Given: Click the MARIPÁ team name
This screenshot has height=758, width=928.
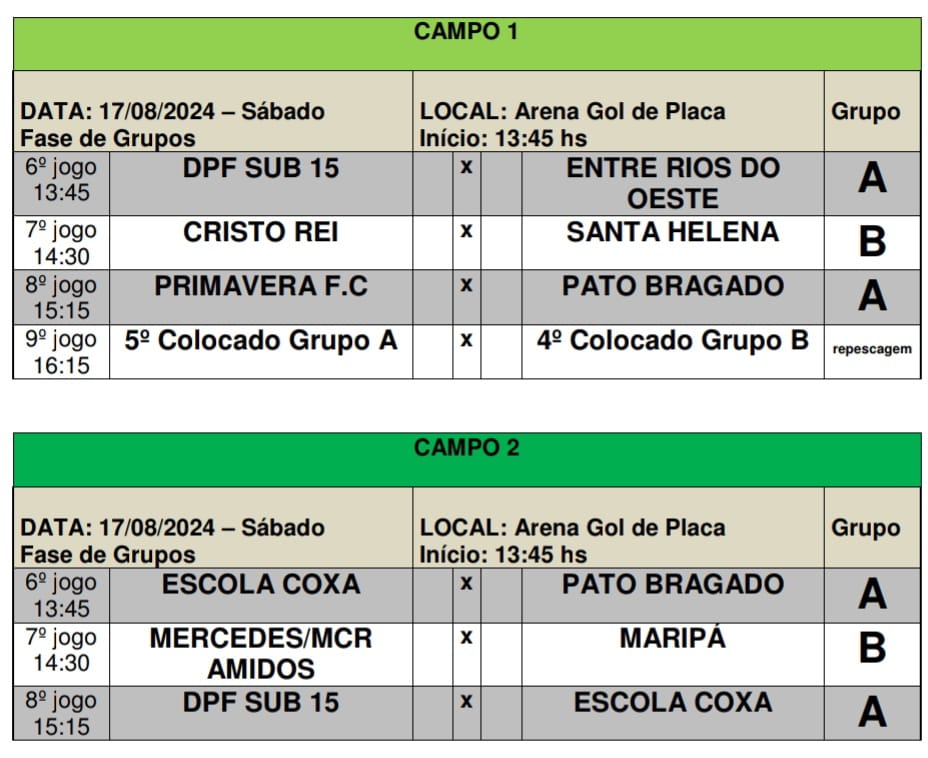Looking at the screenshot, I should tap(672, 638).
